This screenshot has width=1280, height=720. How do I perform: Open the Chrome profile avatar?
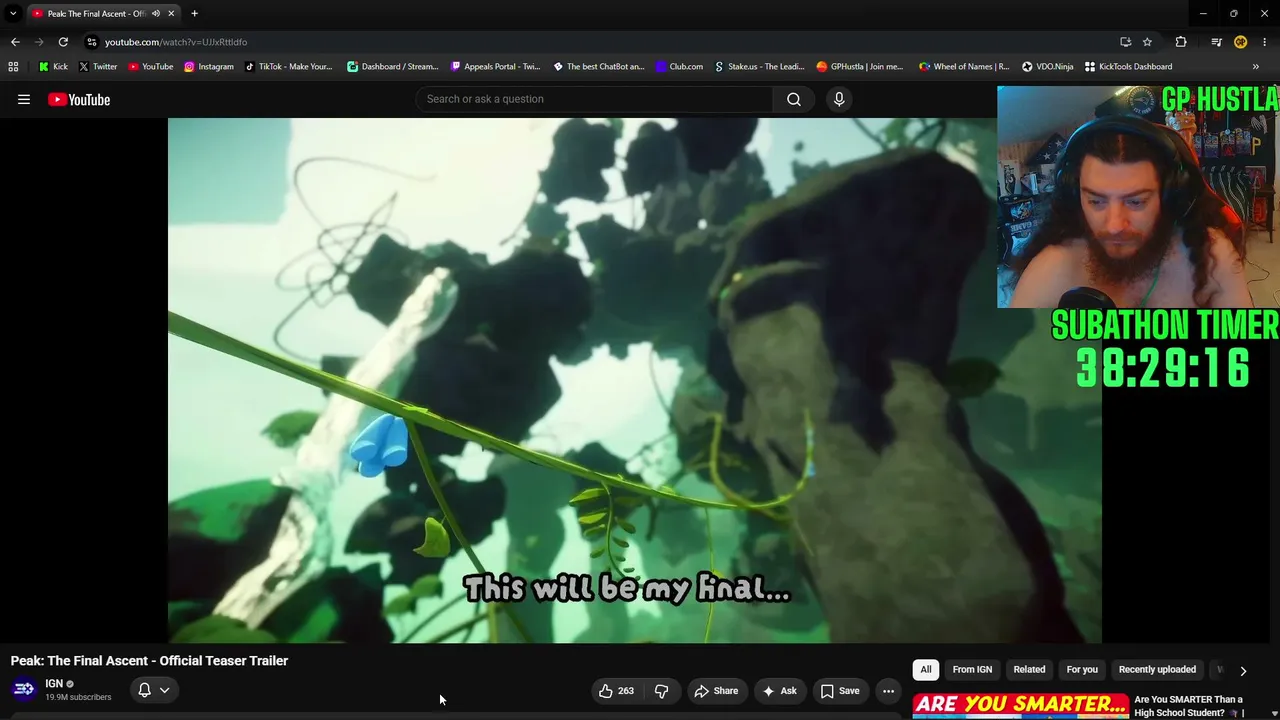pyautogui.click(x=1240, y=42)
